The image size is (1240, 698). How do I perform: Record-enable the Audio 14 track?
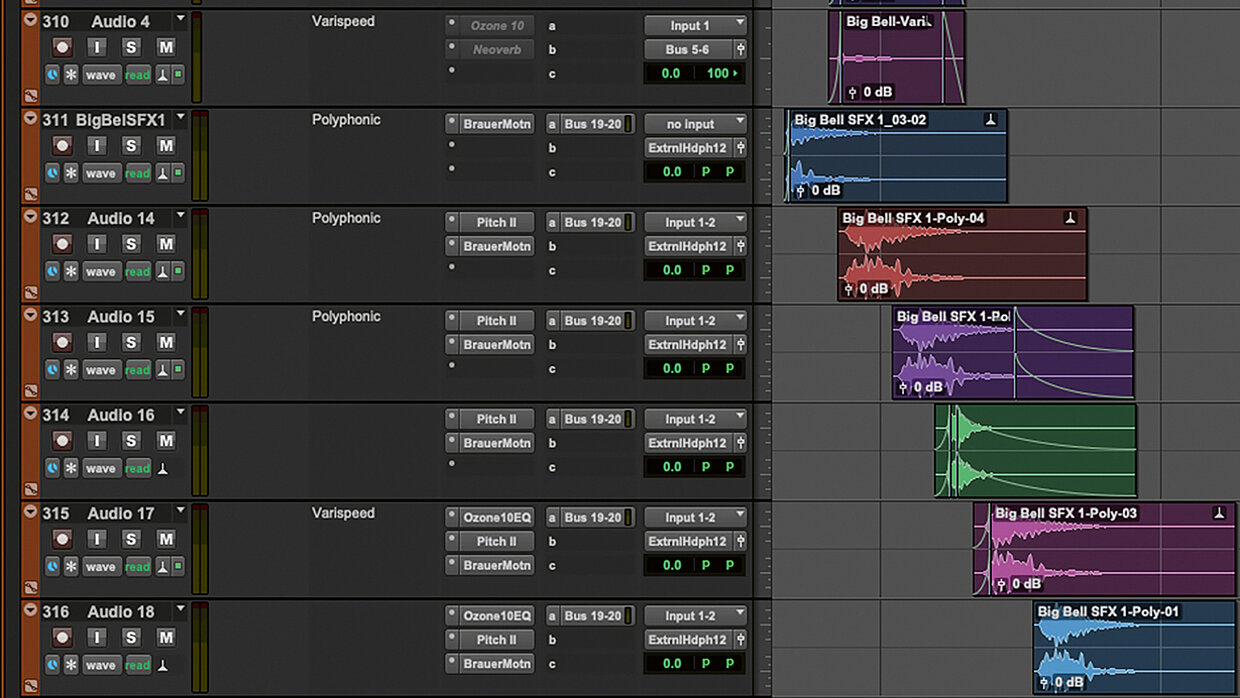tap(63, 244)
